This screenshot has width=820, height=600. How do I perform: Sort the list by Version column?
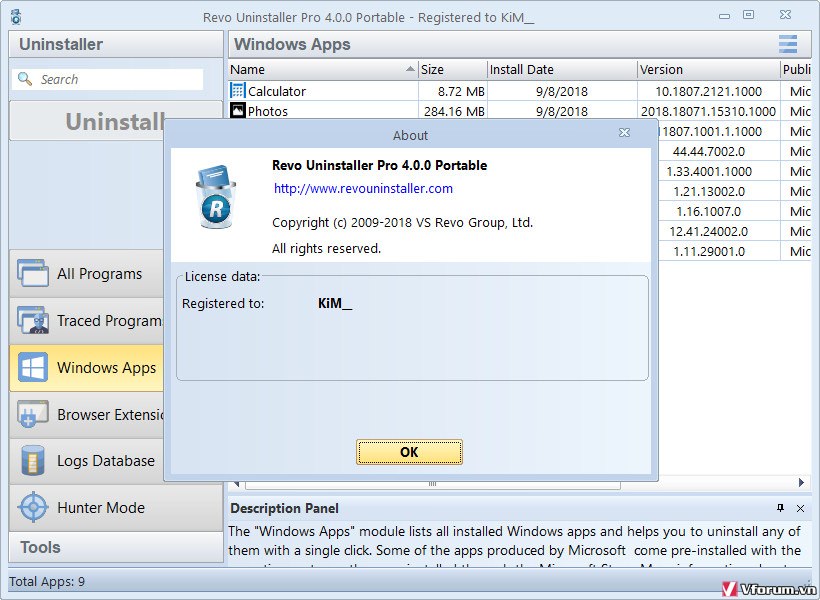click(708, 69)
